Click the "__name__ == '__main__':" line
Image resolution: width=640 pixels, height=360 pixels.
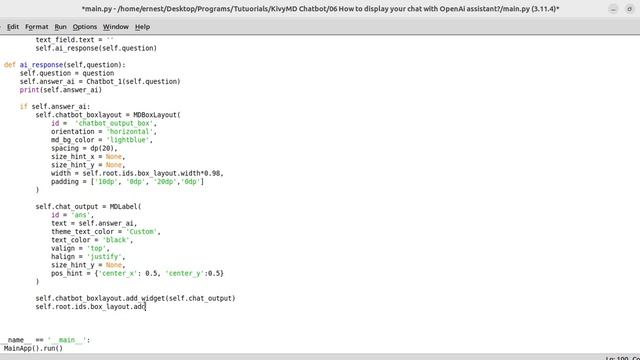pos(45,340)
